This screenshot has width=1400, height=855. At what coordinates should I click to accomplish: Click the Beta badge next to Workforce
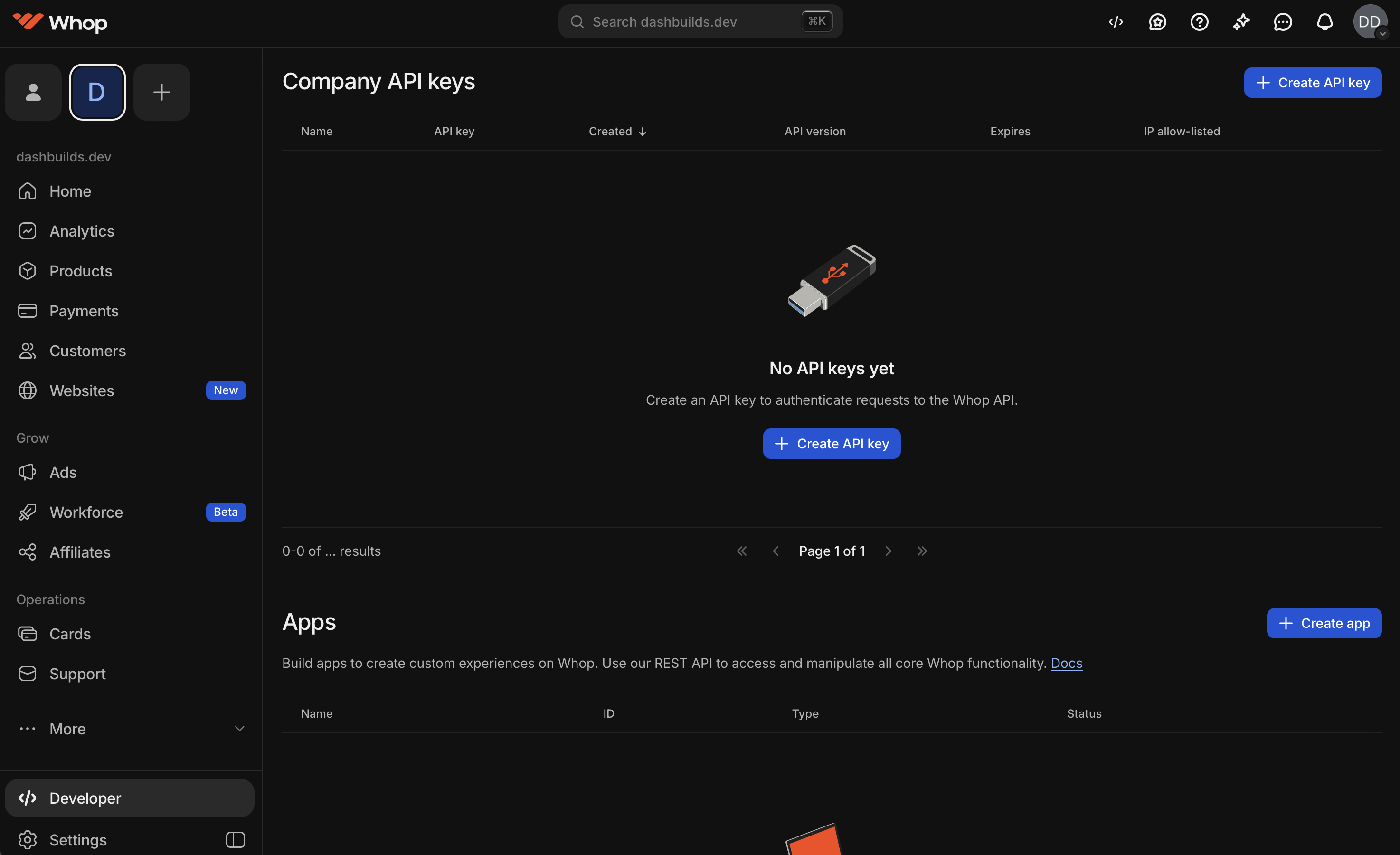pyautogui.click(x=226, y=512)
